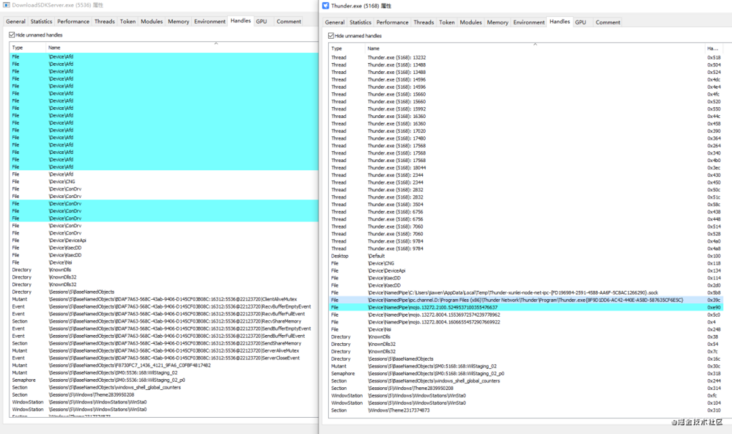Select \Device\Nsi row in DownloadSDKServer window
732x434 pixels.
[164, 262]
